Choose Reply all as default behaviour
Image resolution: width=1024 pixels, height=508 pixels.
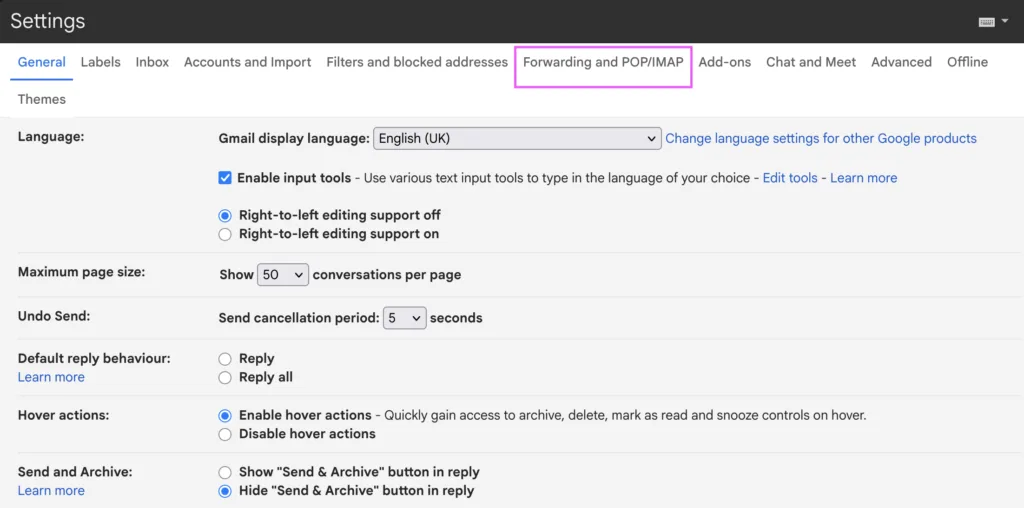[225, 377]
